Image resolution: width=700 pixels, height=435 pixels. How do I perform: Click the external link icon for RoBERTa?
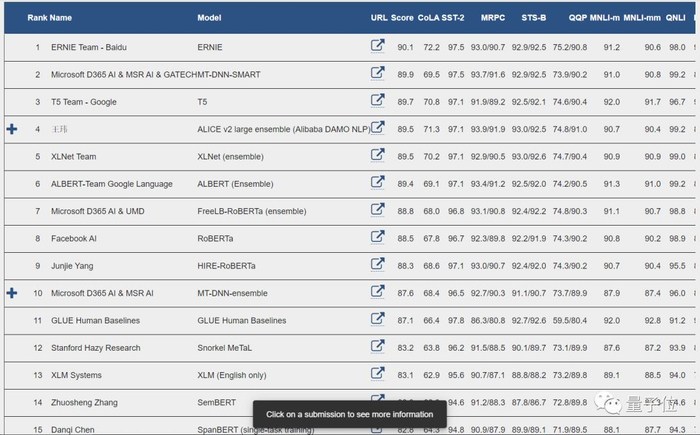tap(378, 237)
